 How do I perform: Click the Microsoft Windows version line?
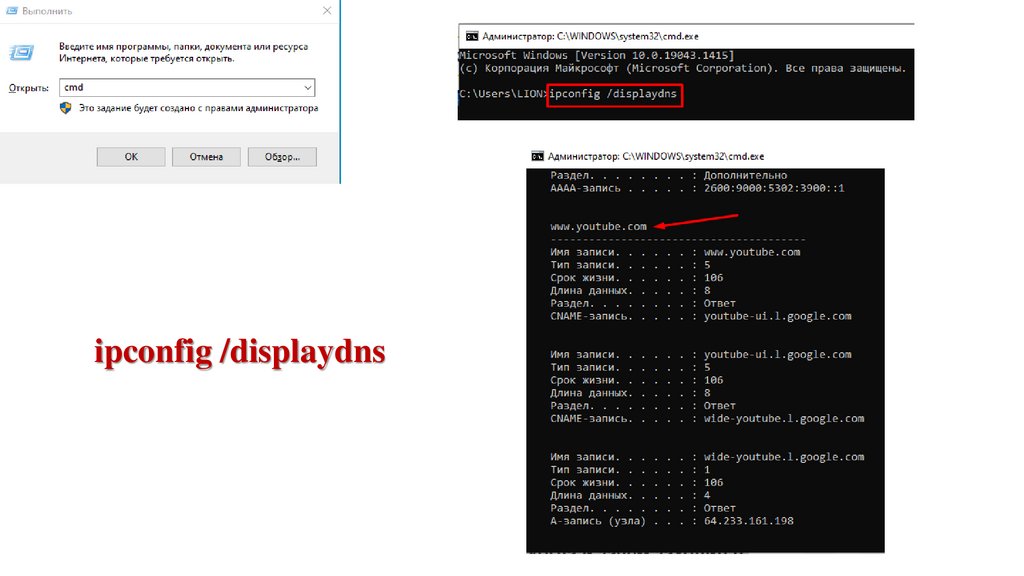(596, 56)
